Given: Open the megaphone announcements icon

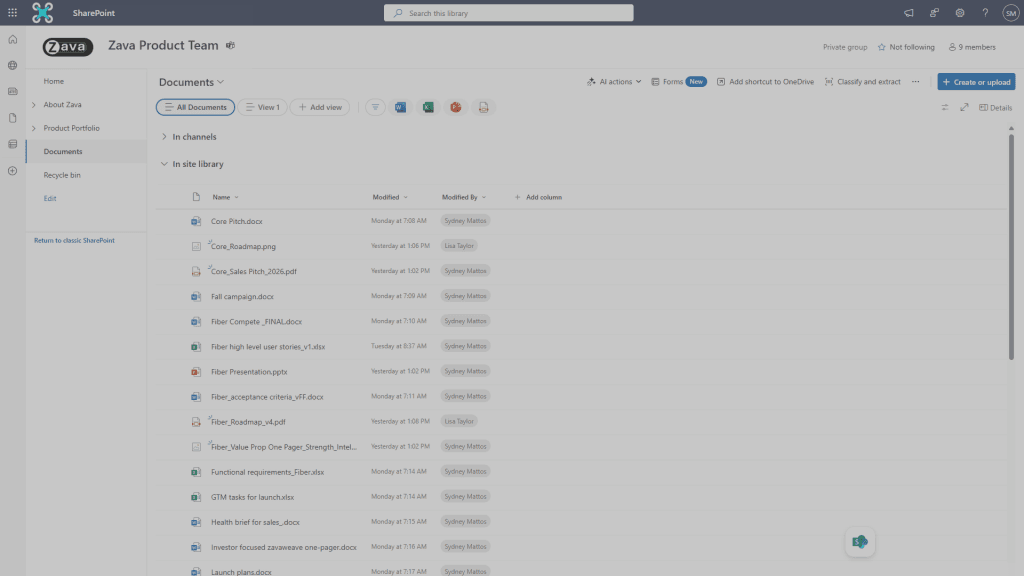Looking at the screenshot, I should [x=908, y=12].
